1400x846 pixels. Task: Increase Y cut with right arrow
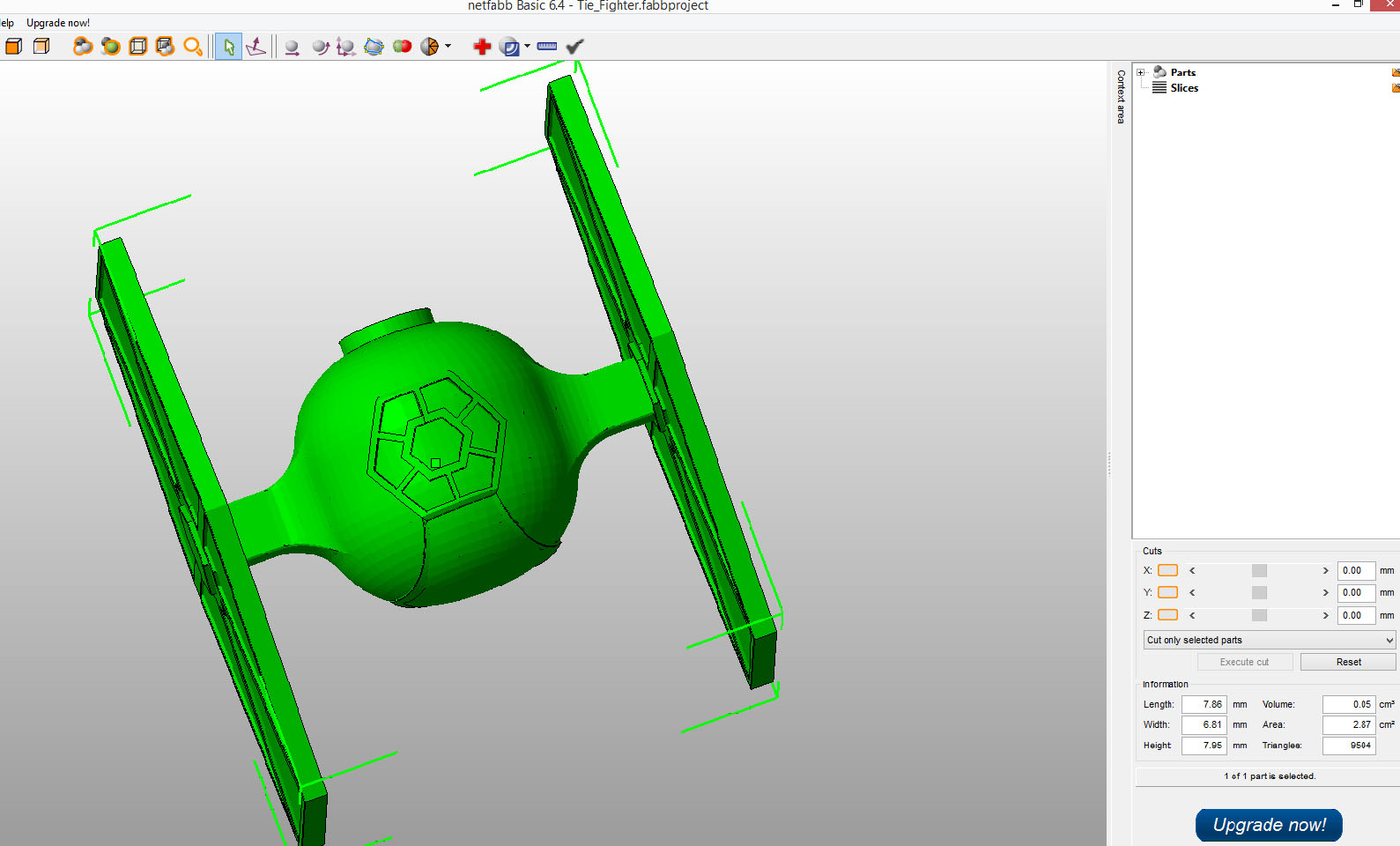tap(1325, 593)
